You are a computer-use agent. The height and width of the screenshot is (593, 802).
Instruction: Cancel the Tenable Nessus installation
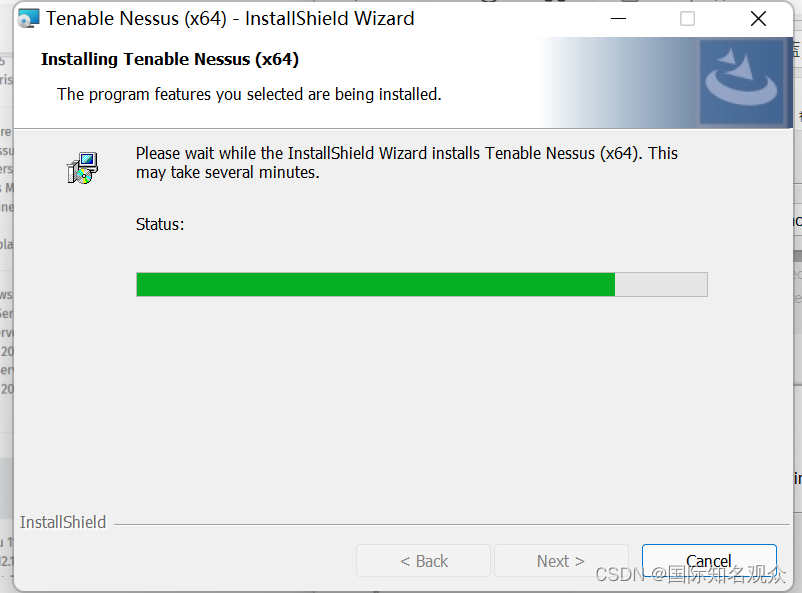709,561
